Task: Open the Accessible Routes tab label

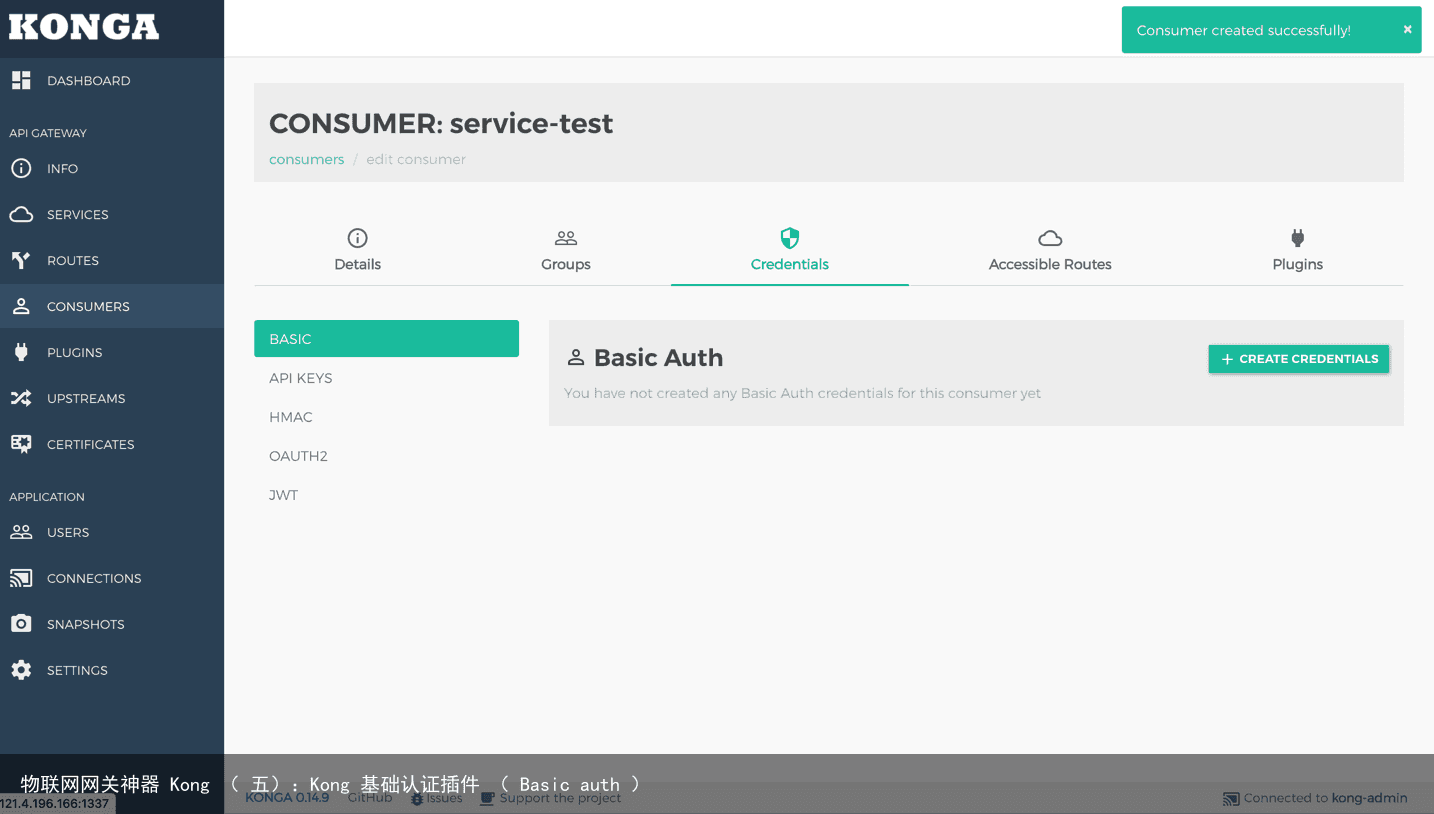Action: [x=1050, y=264]
